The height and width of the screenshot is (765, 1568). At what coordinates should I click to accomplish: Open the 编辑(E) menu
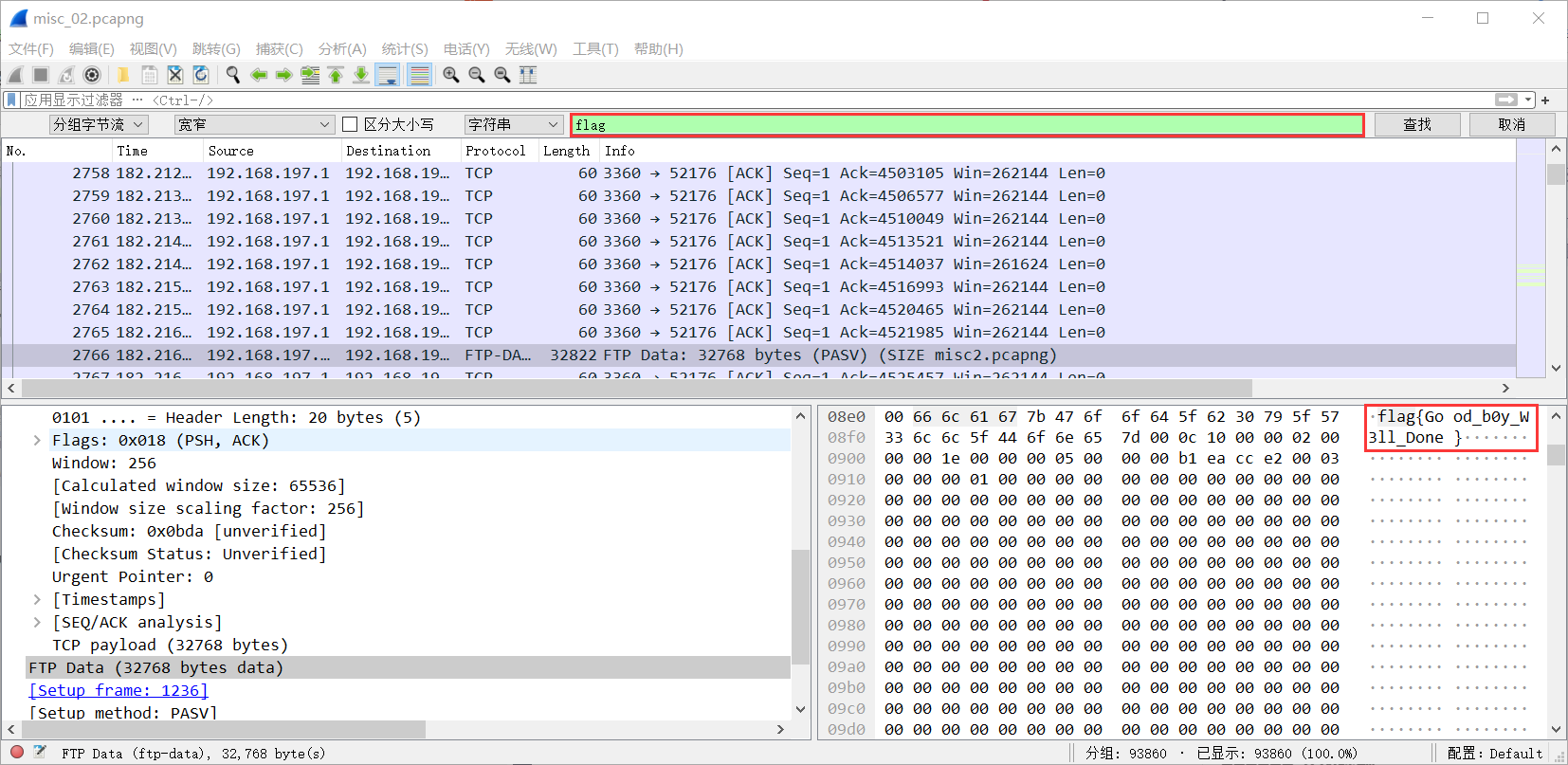click(92, 48)
